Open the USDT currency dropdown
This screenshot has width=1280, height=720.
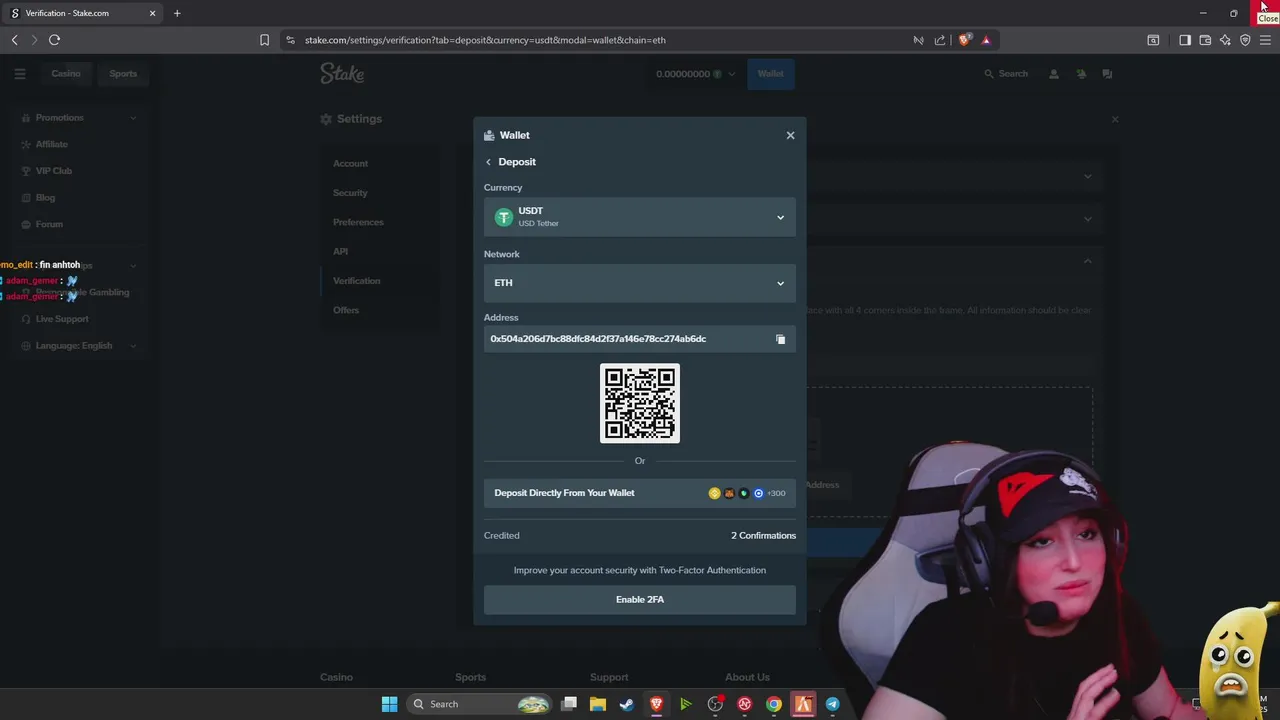(x=640, y=217)
